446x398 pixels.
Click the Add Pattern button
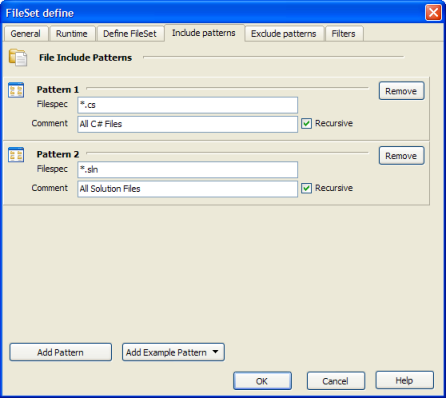coord(61,352)
